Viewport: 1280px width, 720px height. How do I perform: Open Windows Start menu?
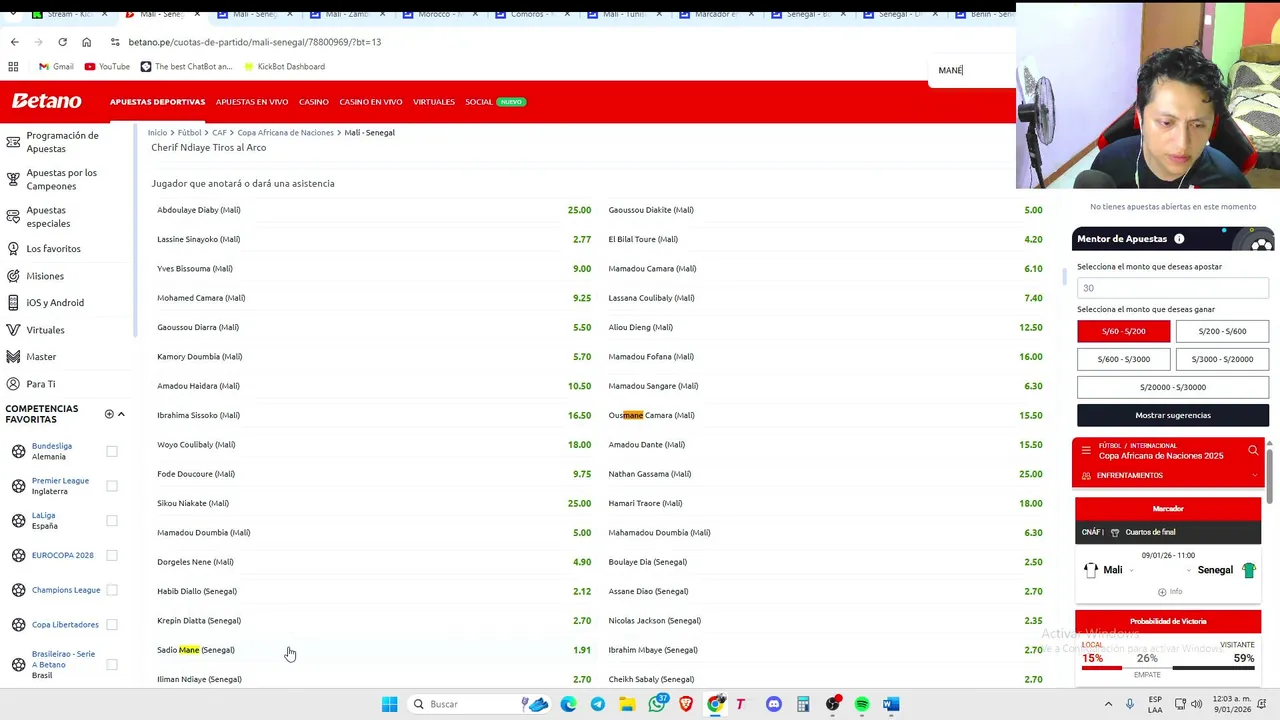click(x=389, y=704)
